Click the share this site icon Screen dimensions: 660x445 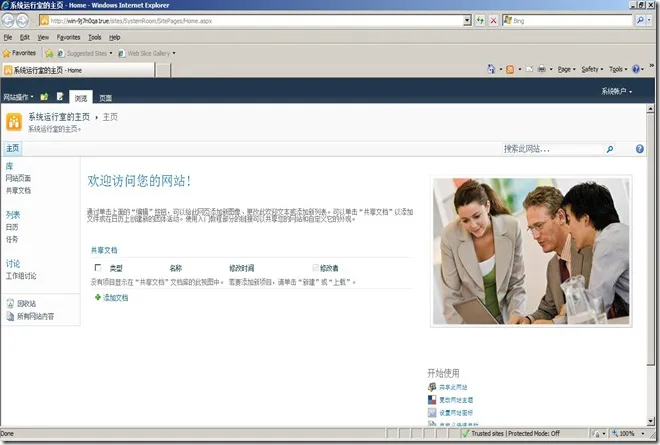[x=432, y=387]
